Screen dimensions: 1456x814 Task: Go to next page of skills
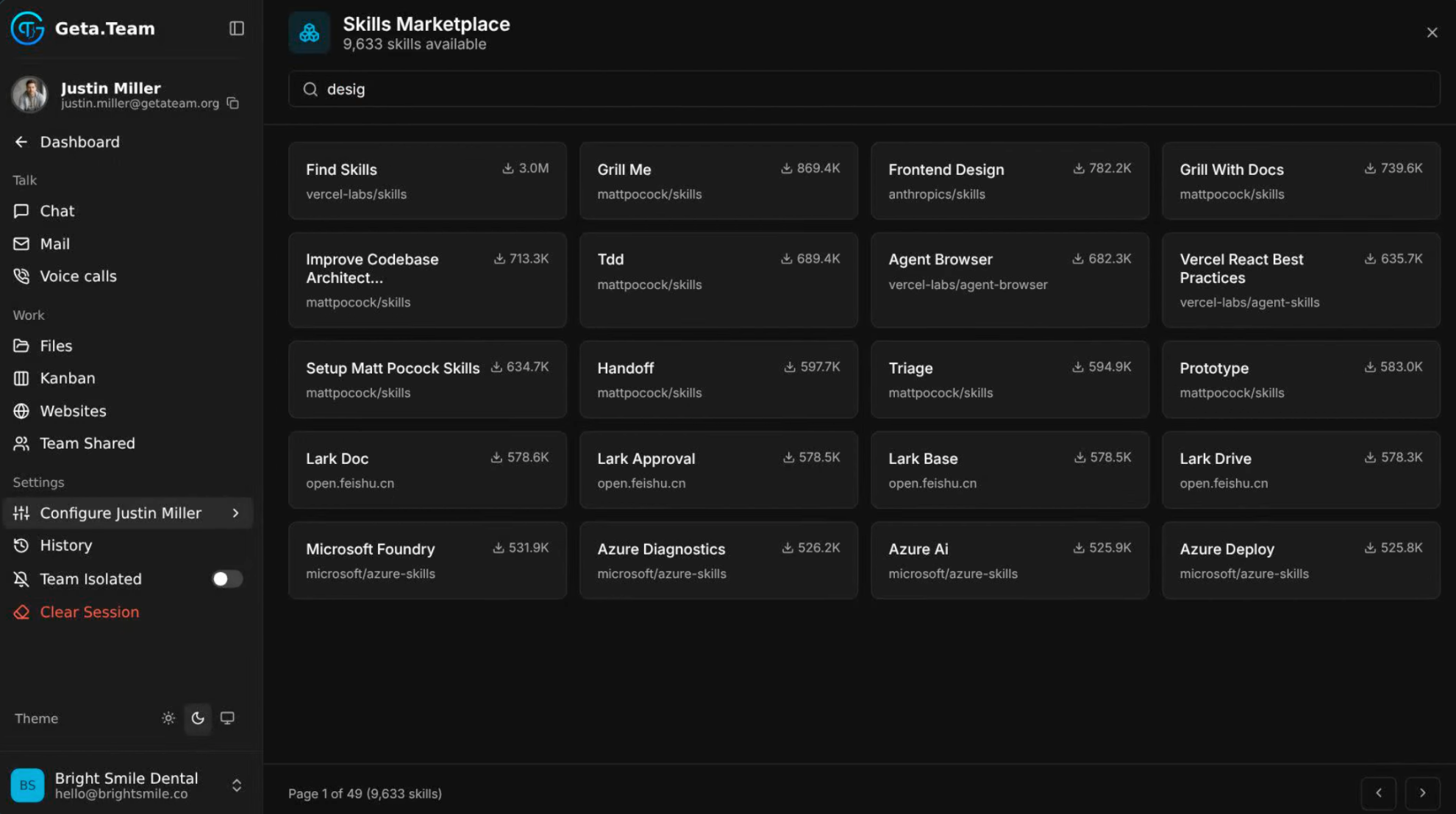tap(1422, 793)
